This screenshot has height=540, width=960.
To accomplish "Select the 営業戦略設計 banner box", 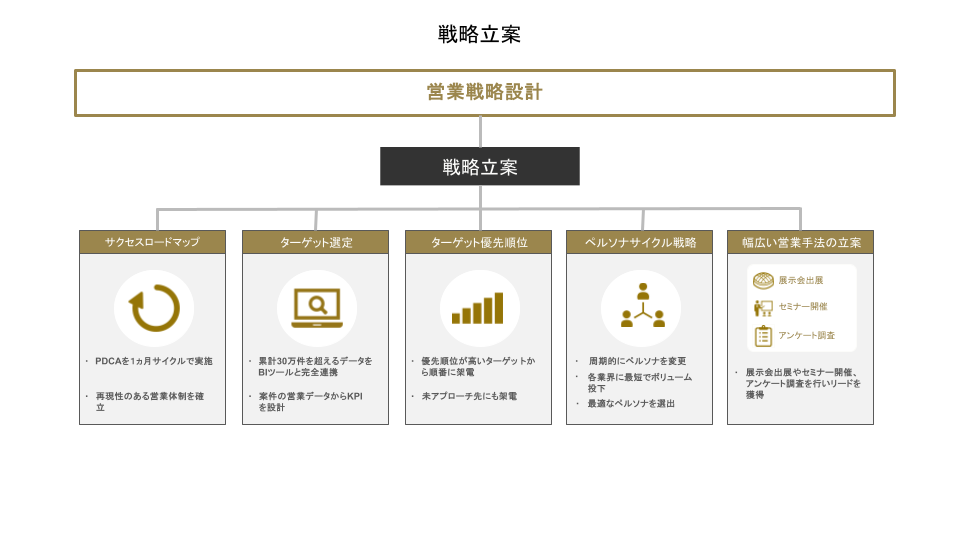I will tap(484, 93).
